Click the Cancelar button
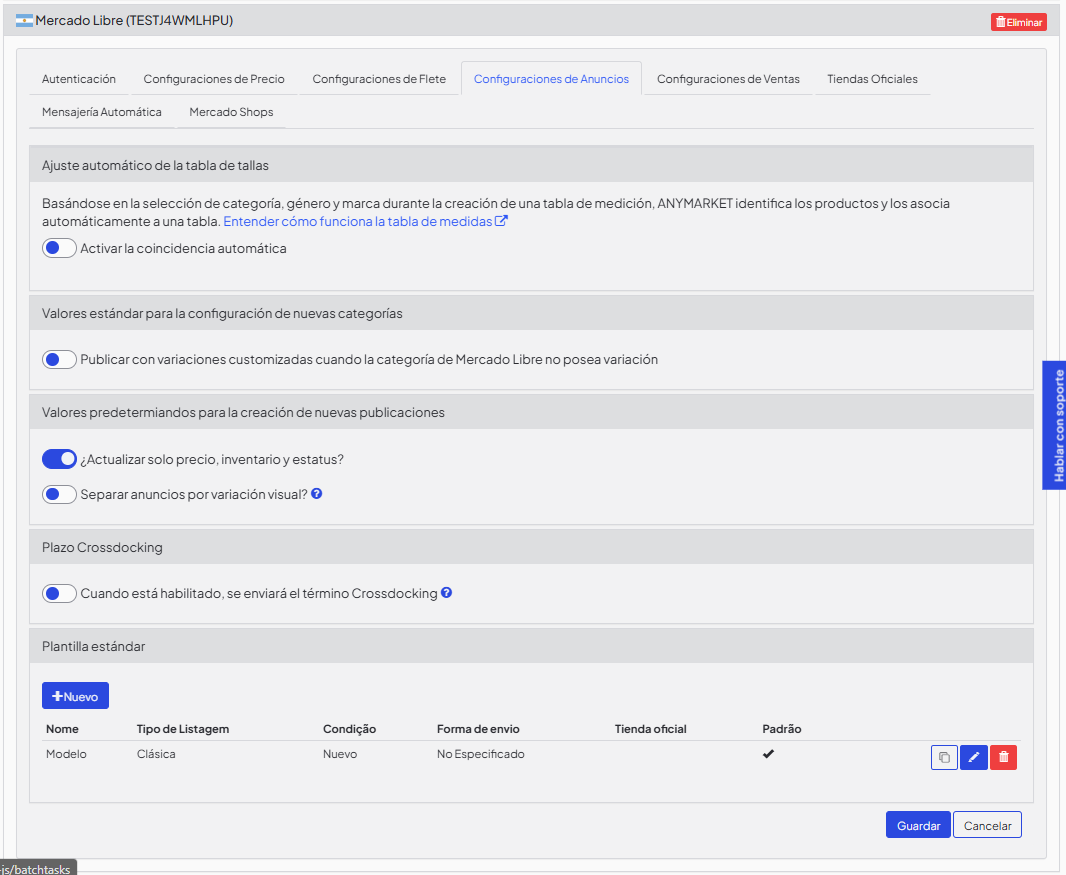 987,825
